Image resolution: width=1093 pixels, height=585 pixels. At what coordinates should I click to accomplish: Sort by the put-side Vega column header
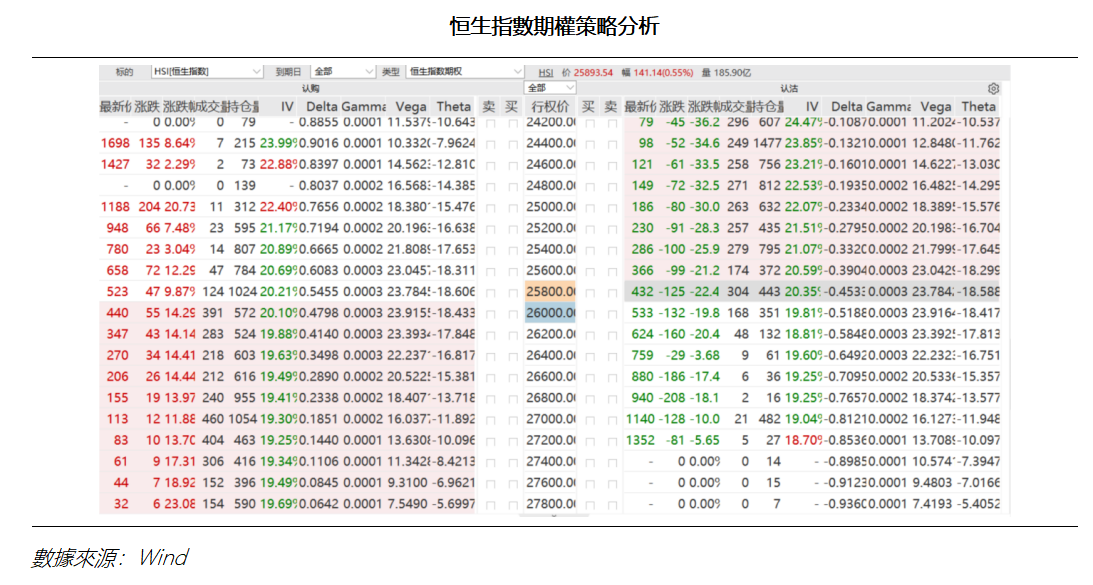tap(935, 107)
